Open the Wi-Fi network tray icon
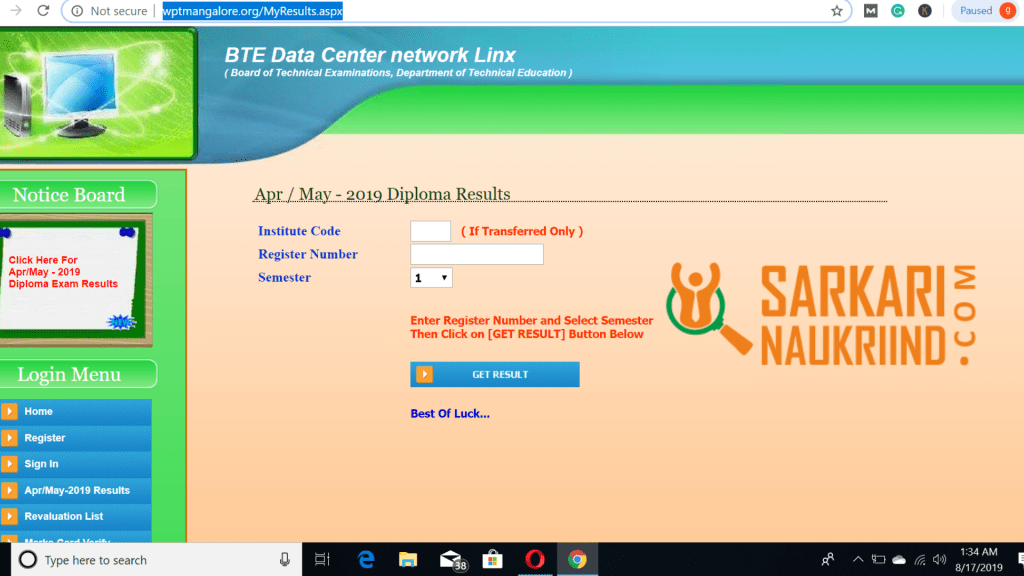This screenshot has width=1024, height=576. (920, 560)
